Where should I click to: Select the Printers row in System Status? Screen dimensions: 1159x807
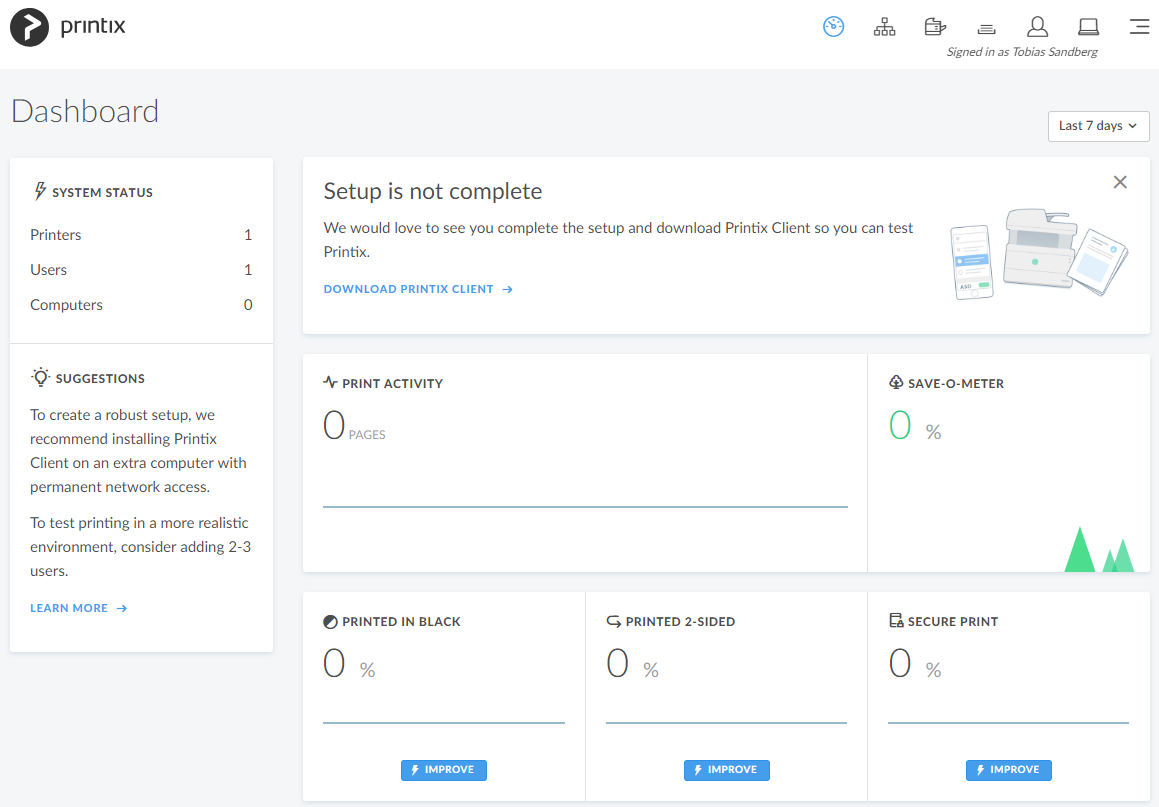[x=141, y=235]
